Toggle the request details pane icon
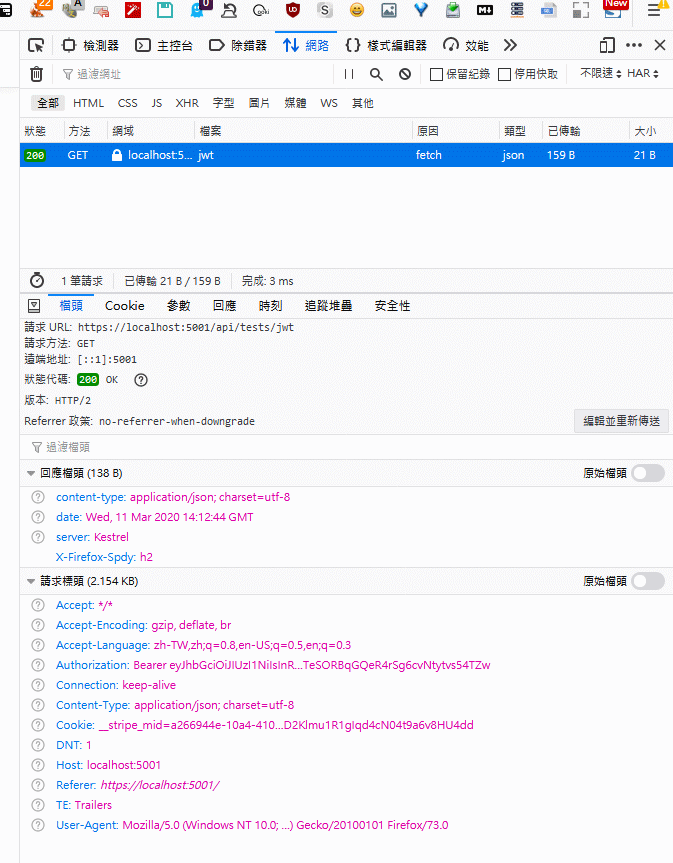The width and height of the screenshot is (673, 863). 34,306
